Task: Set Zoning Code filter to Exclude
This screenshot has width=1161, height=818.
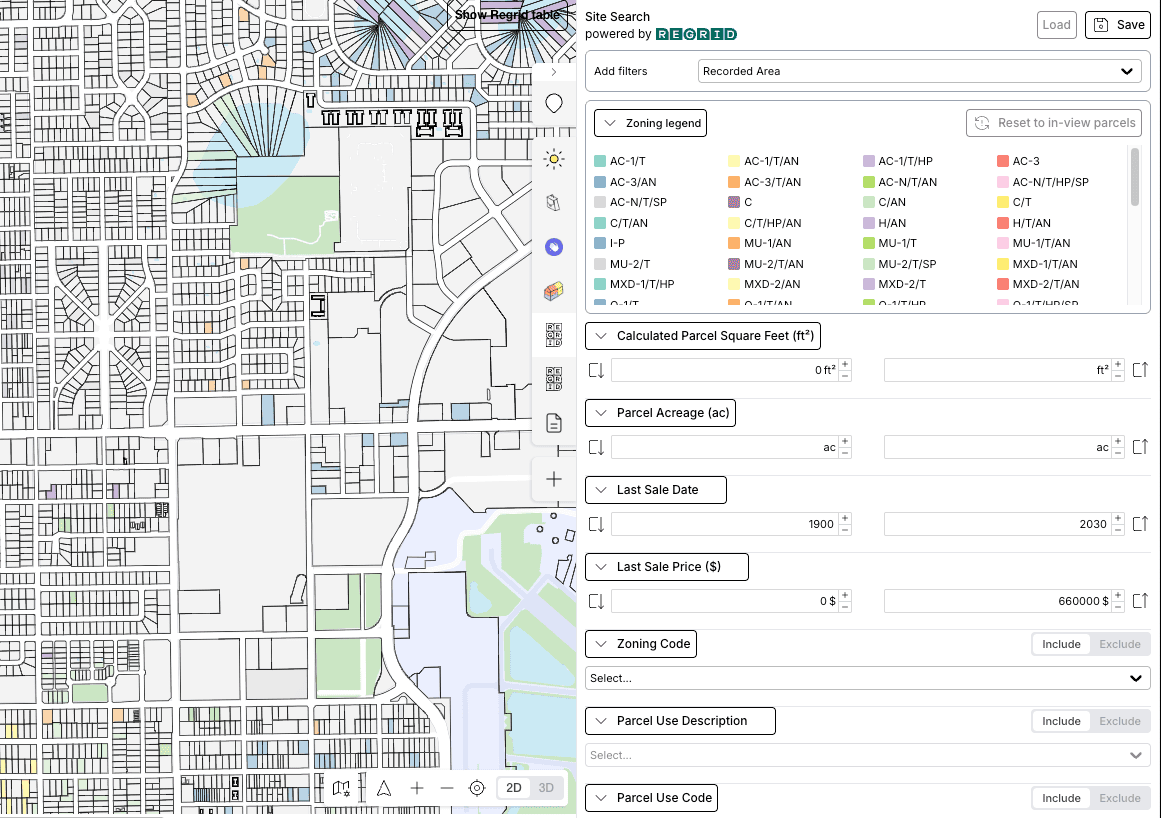Action: 1120,644
